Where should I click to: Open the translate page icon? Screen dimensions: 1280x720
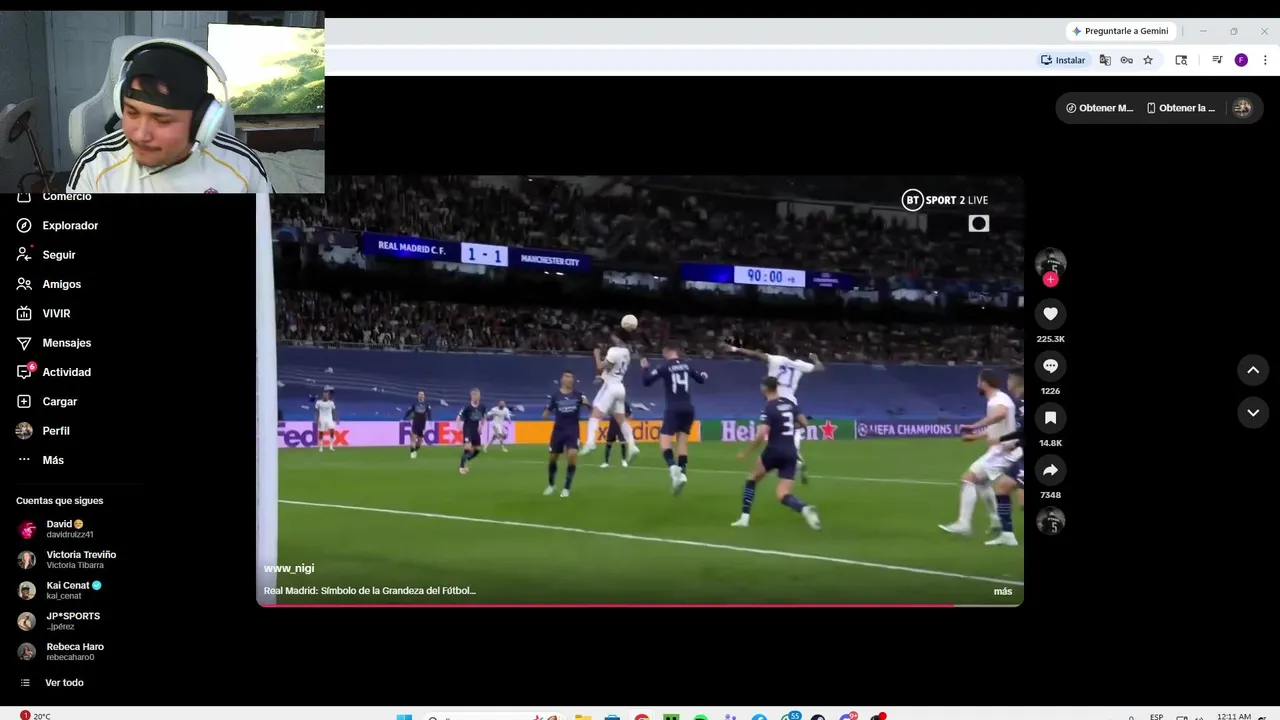click(x=1105, y=60)
